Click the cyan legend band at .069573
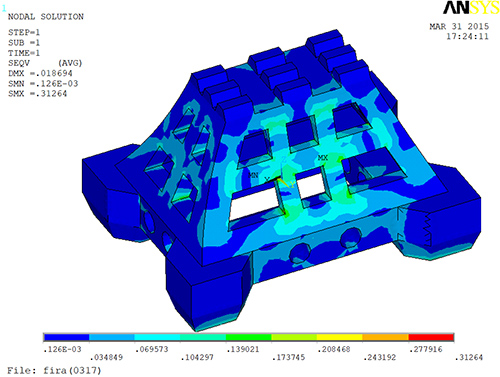500x377 pixels. (x=158, y=337)
